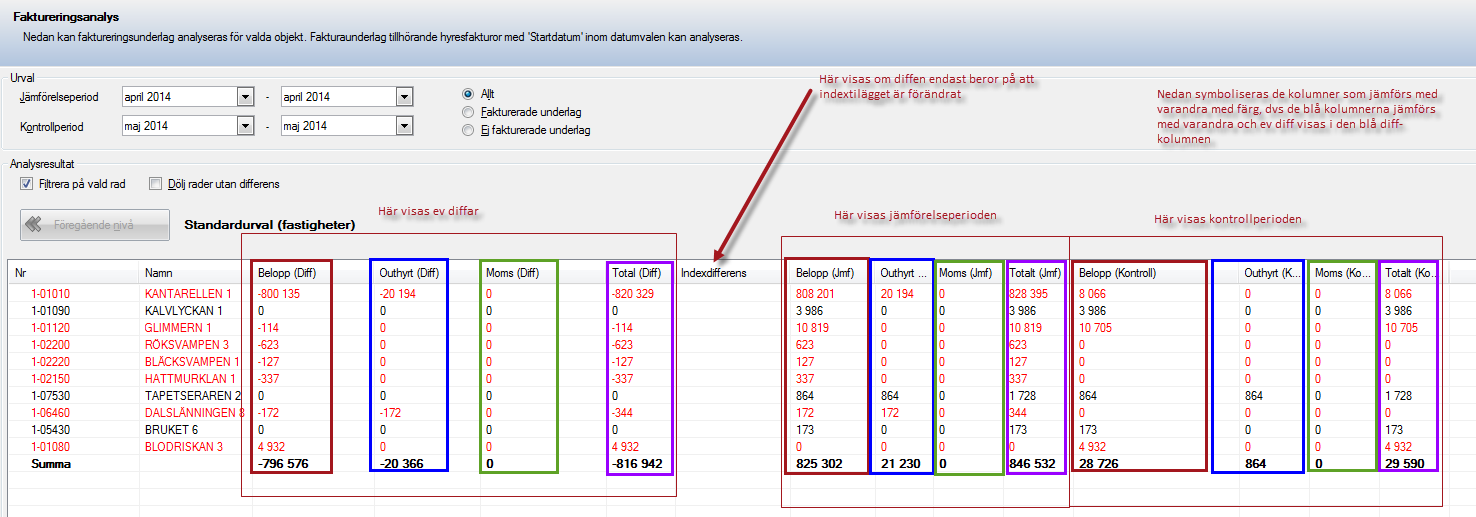Select the BLÄCKSVAMPEN 1 row name

(192, 362)
